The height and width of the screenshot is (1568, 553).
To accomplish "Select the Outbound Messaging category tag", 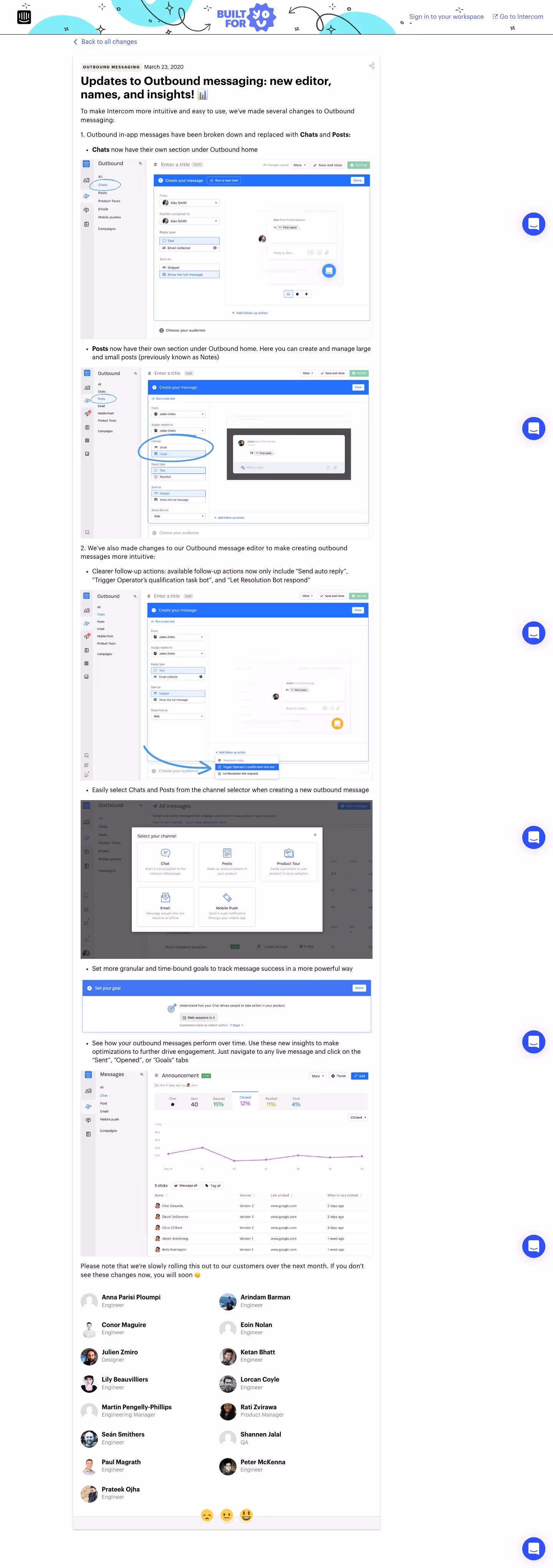I will point(111,67).
